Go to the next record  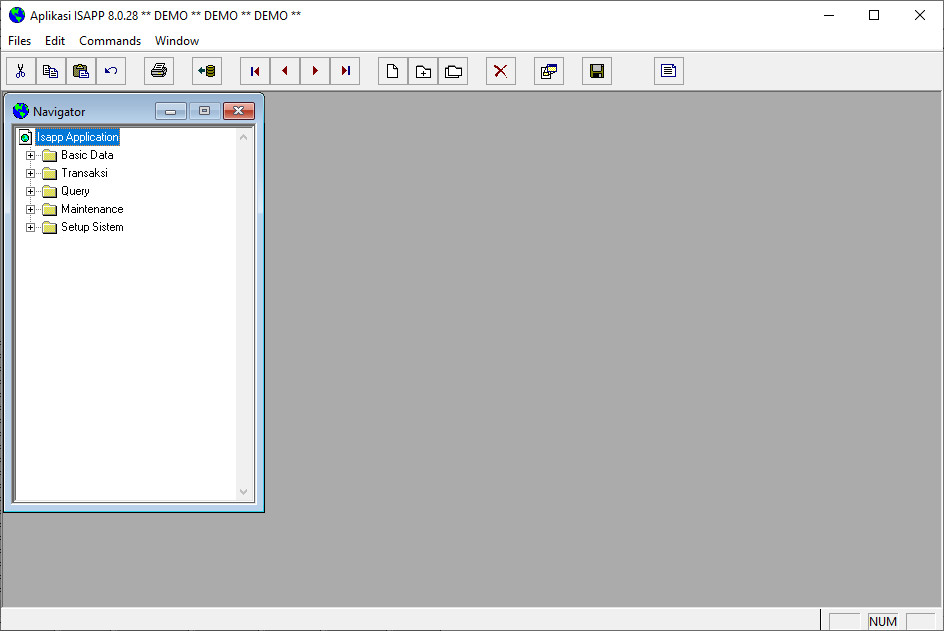[314, 71]
